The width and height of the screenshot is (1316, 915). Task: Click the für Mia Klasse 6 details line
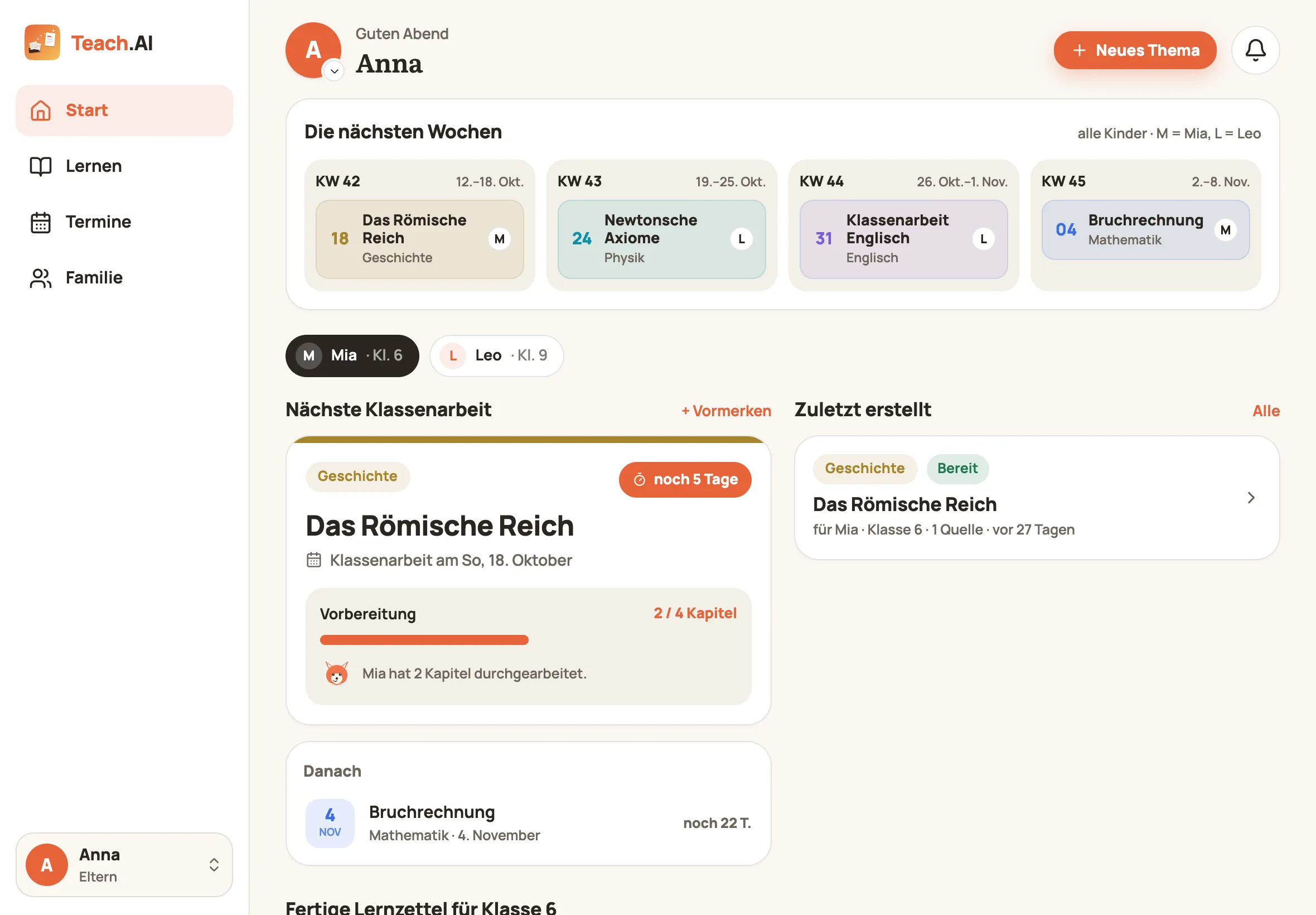pyautogui.click(x=944, y=529)
